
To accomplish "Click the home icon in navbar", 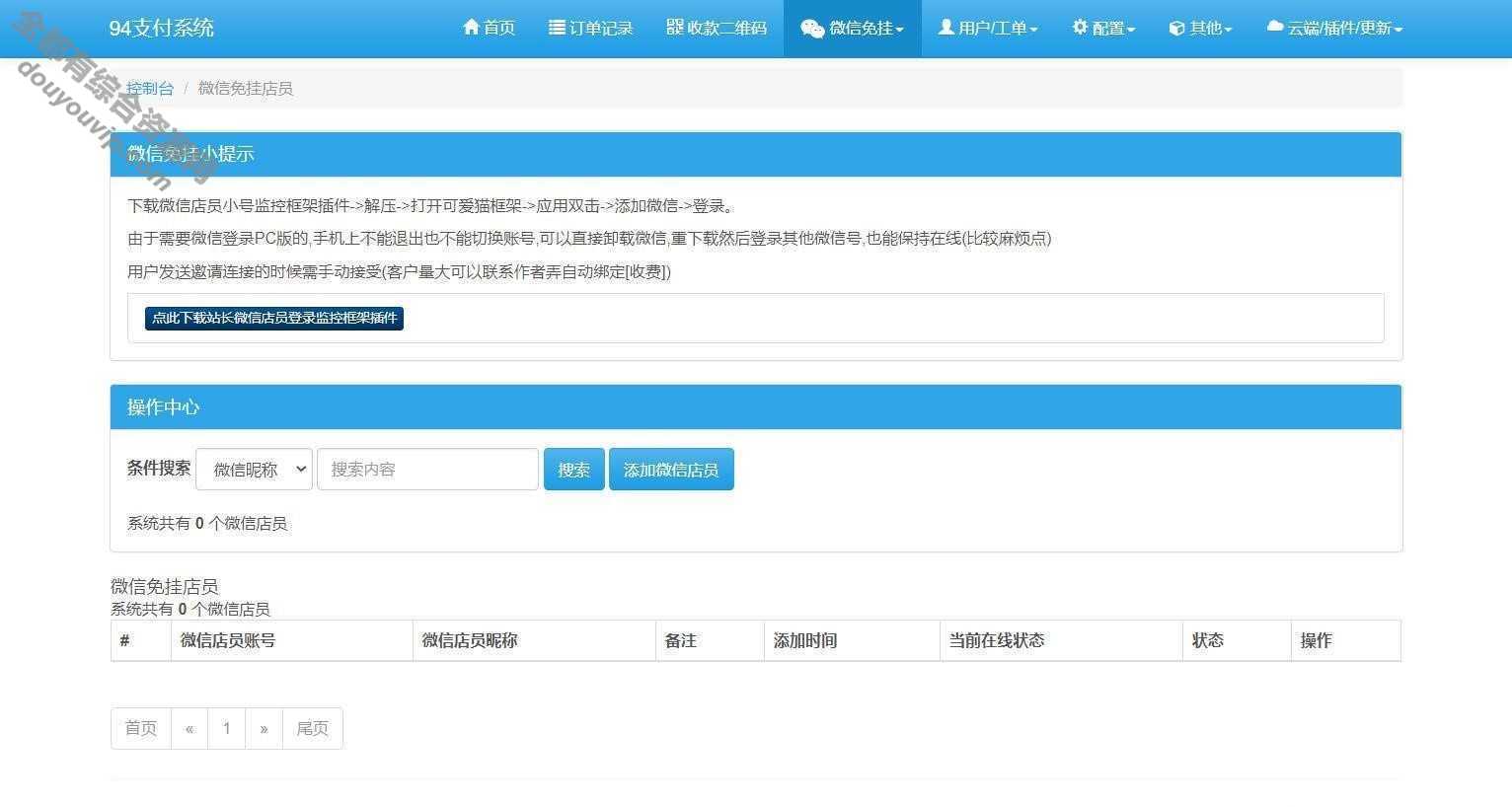I will 471,28.
